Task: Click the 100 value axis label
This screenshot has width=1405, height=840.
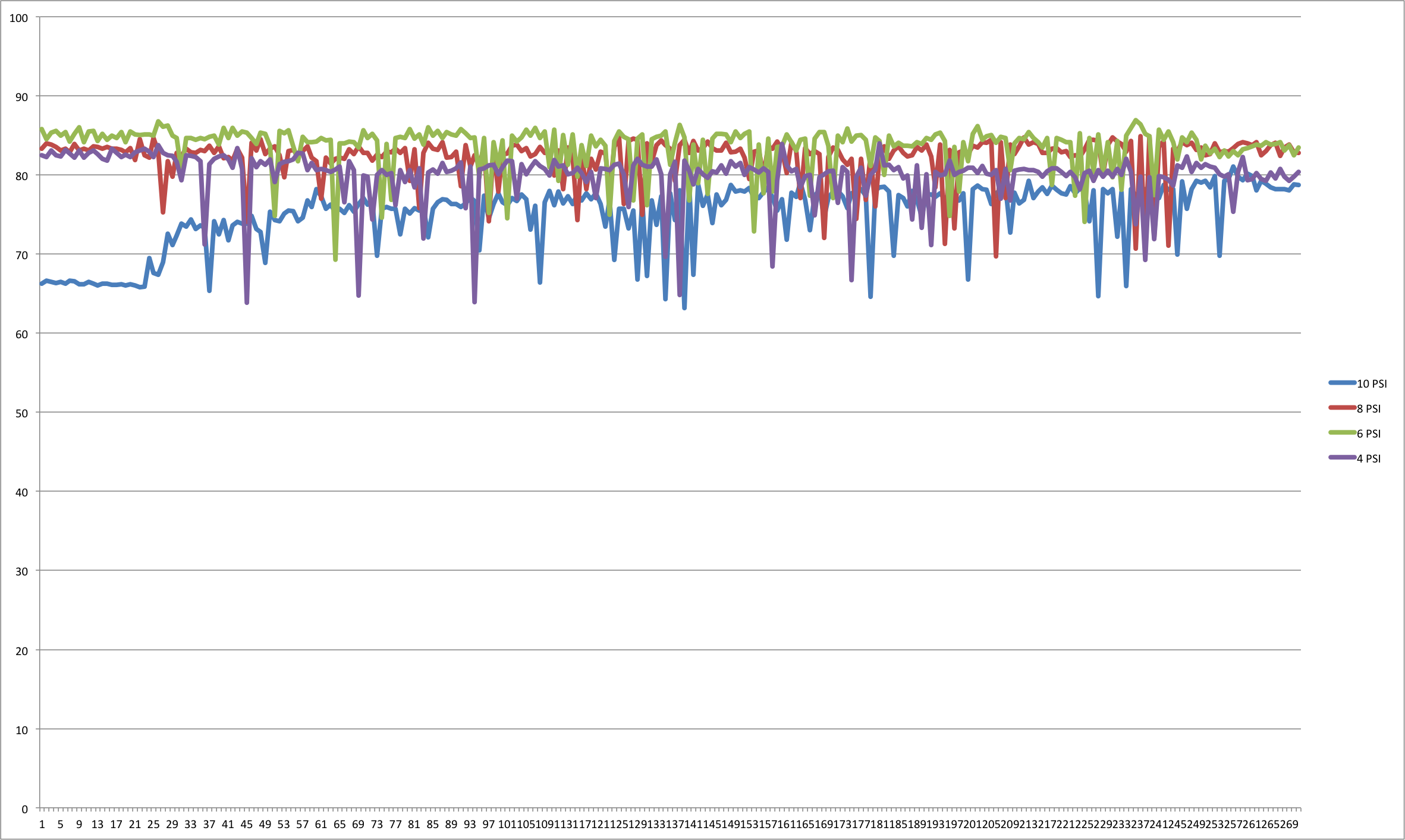Action: [x=20, y=18]
